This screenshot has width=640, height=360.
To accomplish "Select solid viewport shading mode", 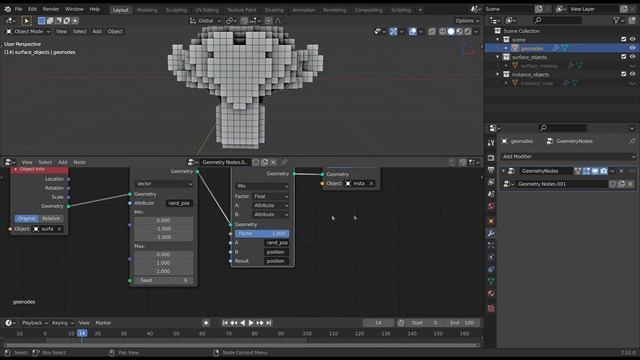I will pos(451,31).
